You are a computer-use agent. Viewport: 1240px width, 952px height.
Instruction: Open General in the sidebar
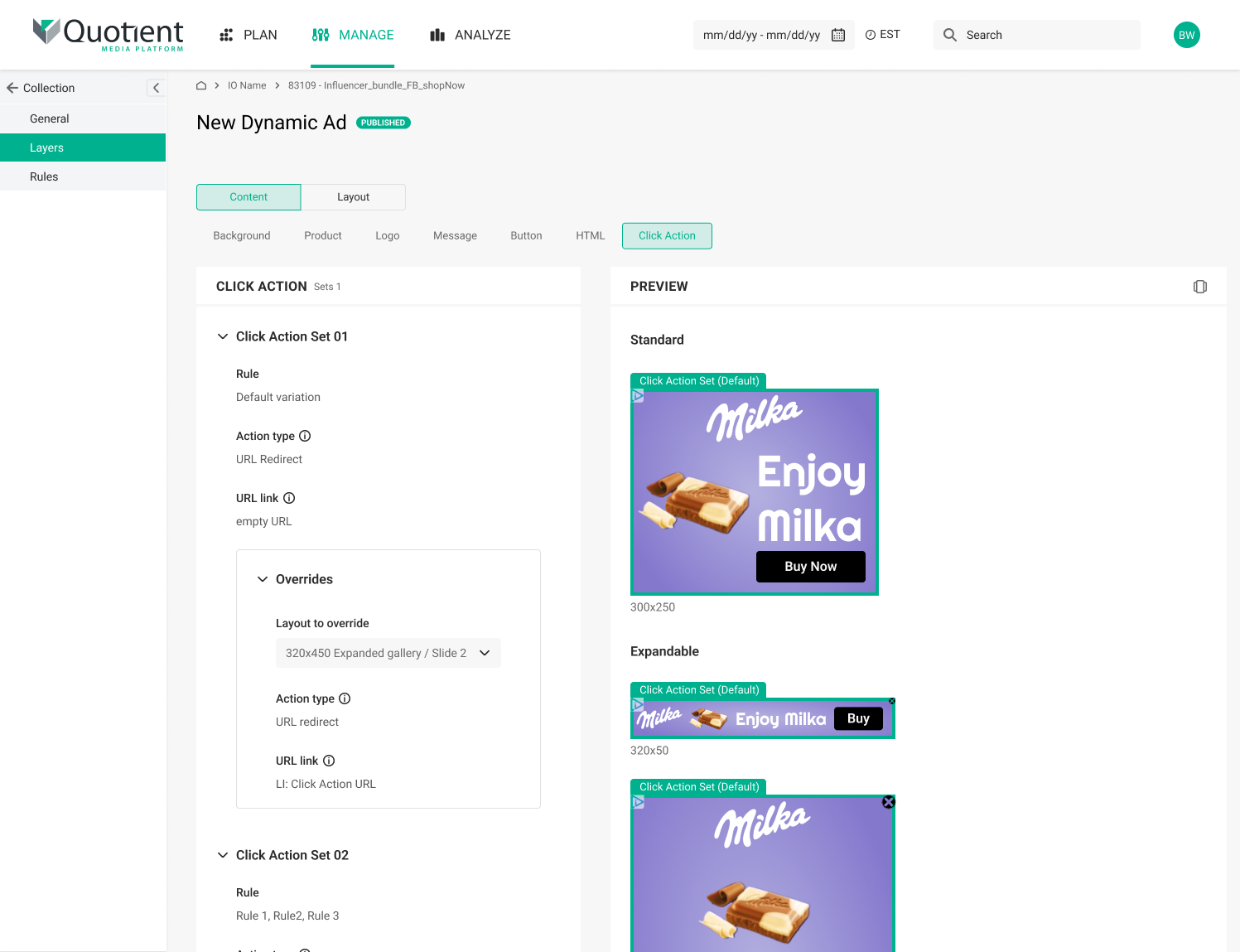tap(83, 118)
